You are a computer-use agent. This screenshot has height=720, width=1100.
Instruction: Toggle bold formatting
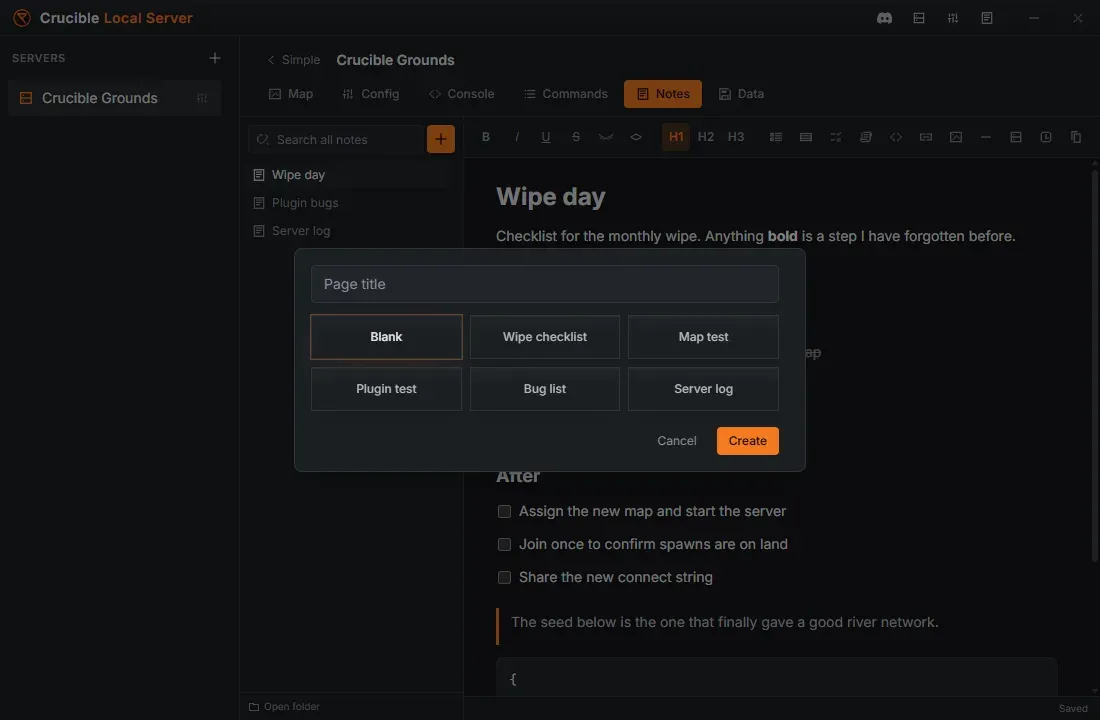[485, 137]
